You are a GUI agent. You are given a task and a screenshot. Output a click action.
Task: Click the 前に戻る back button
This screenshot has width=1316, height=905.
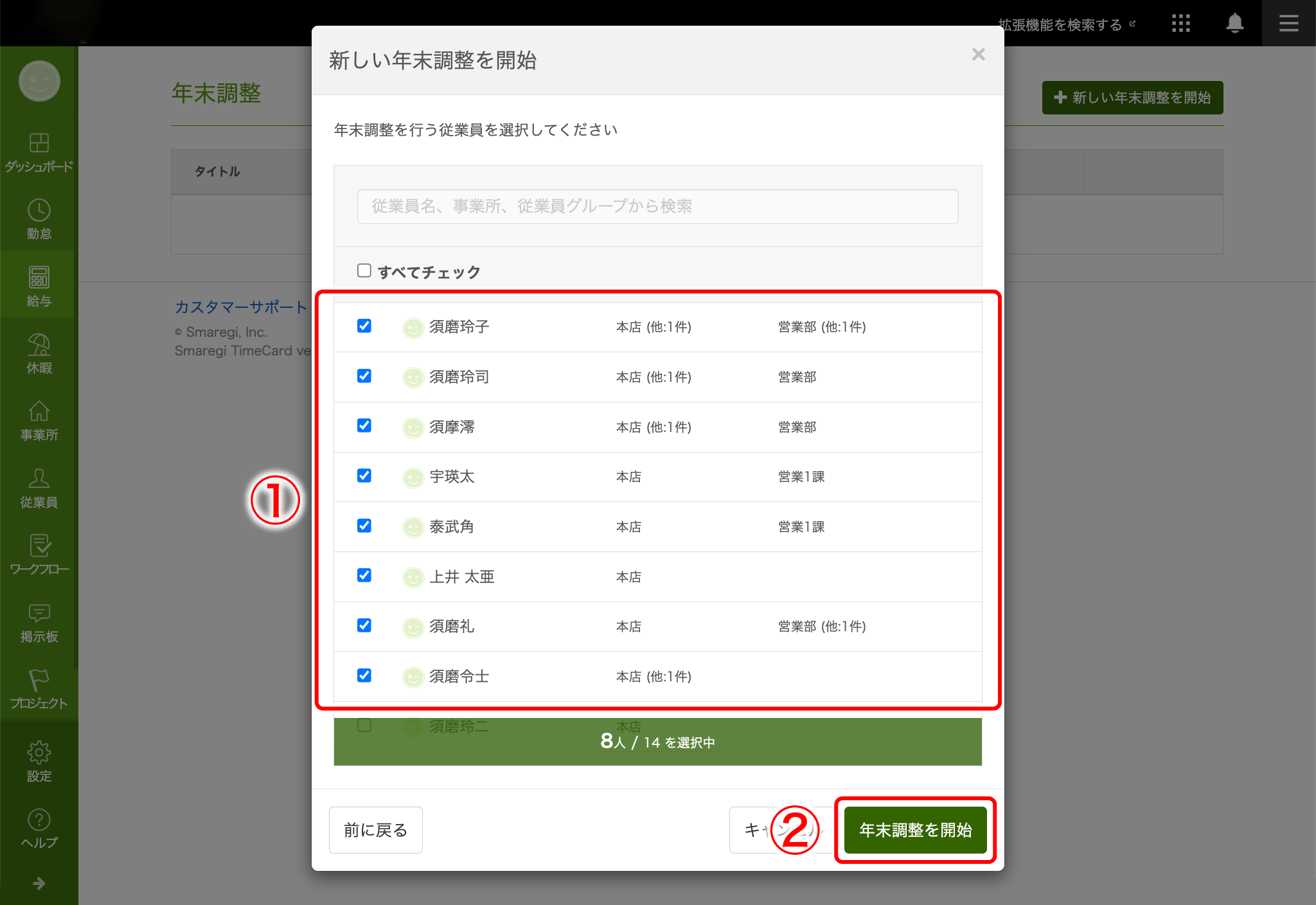point(376,830)
